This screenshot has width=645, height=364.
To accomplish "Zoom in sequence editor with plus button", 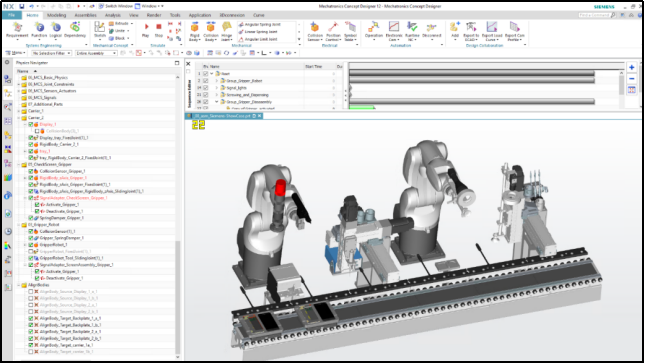I will [631, 67].
